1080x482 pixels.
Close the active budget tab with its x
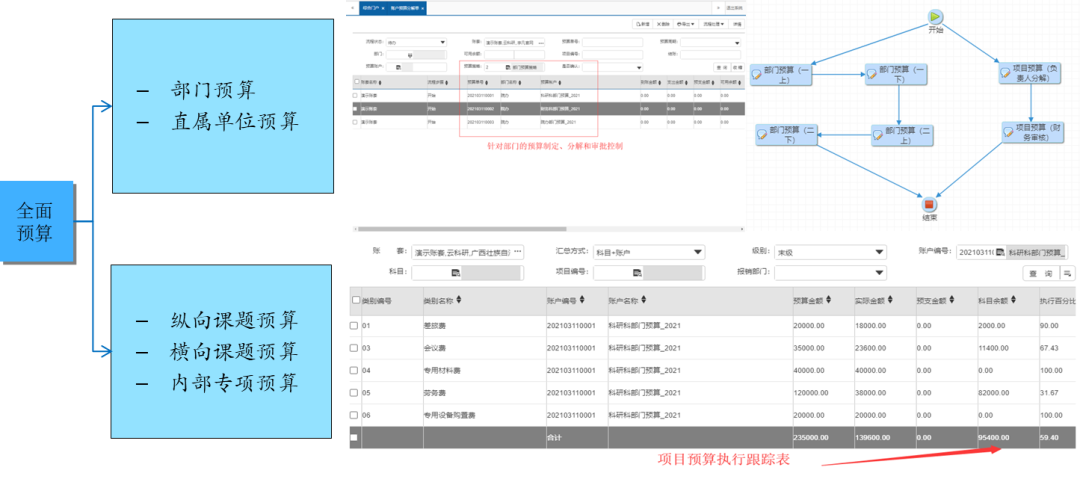tap(422, 8)
